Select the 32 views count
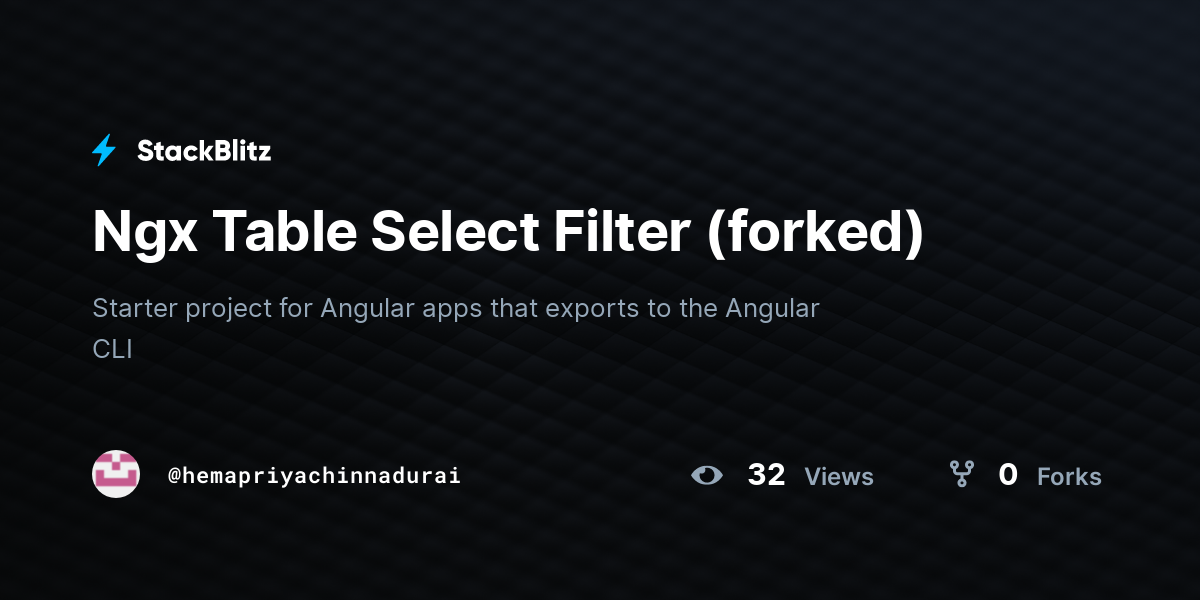This screenshot has height=600, width=1200. click(766, 475)
